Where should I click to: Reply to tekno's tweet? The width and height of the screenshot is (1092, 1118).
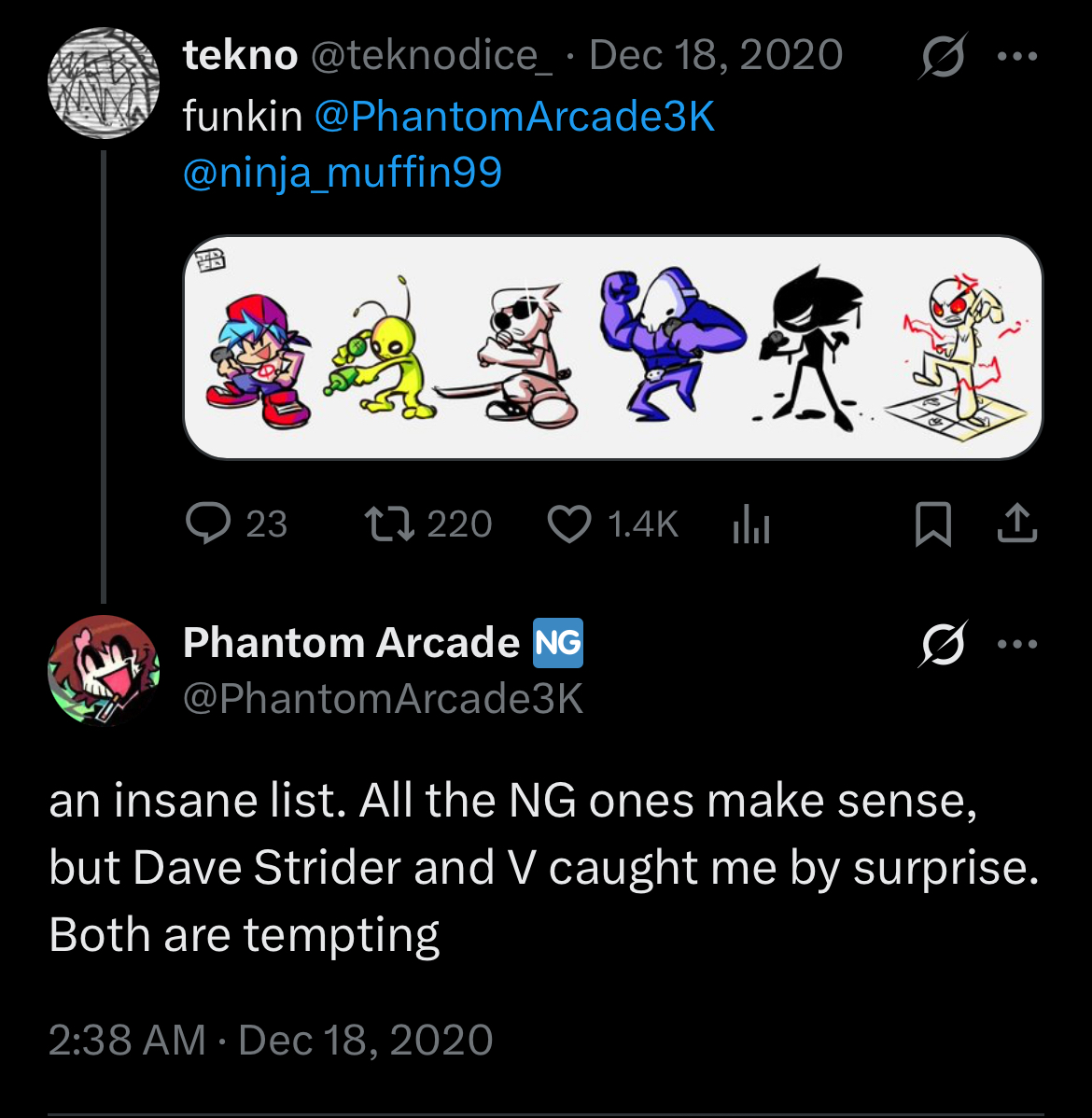point(209,524)
